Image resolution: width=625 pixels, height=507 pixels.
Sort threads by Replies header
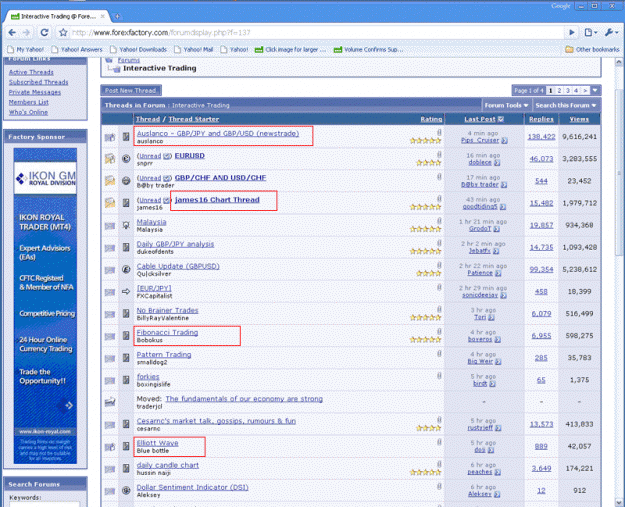pos(541,119)
